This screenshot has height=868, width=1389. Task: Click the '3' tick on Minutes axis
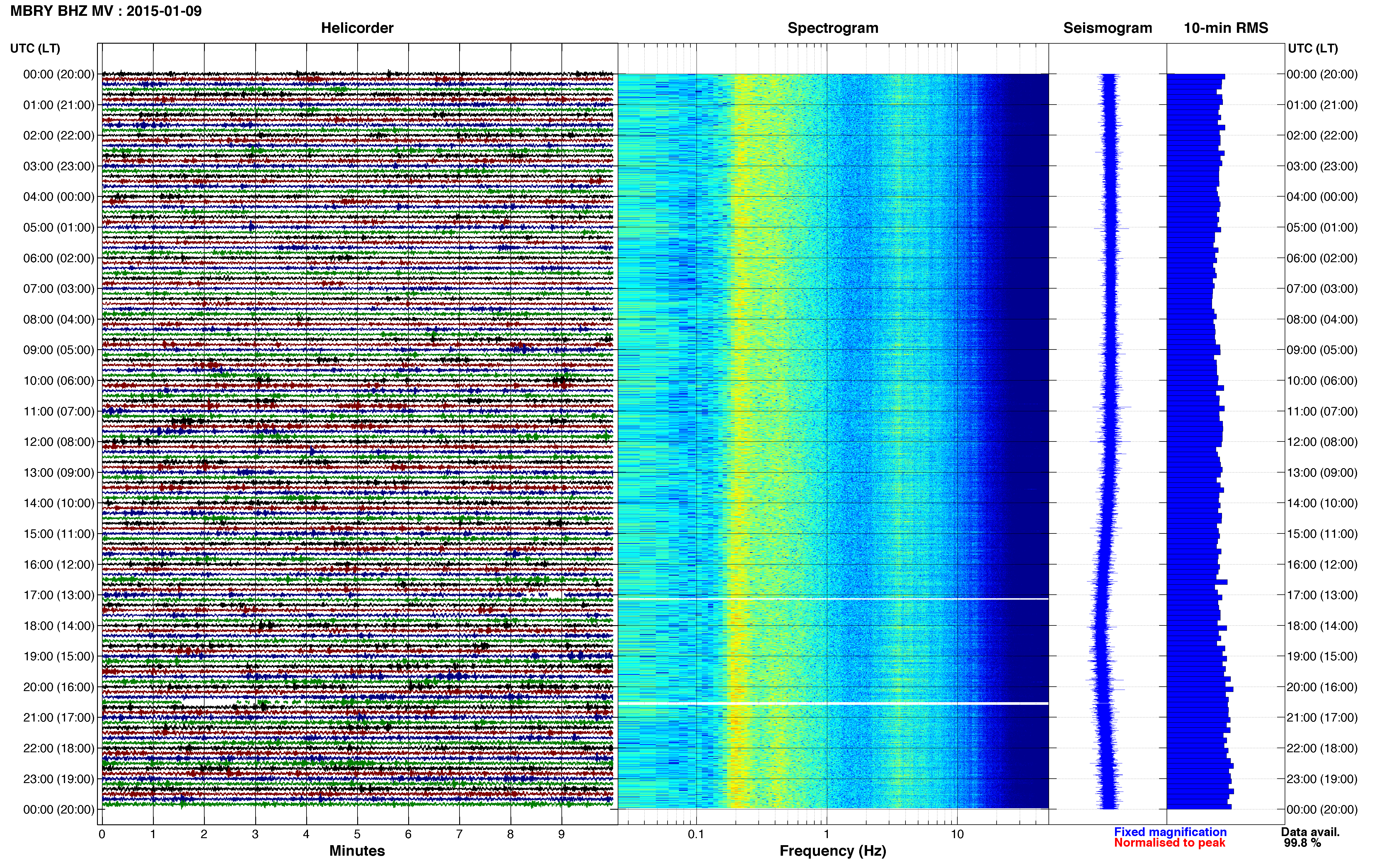pyautogui.click(x=255, y=835)
